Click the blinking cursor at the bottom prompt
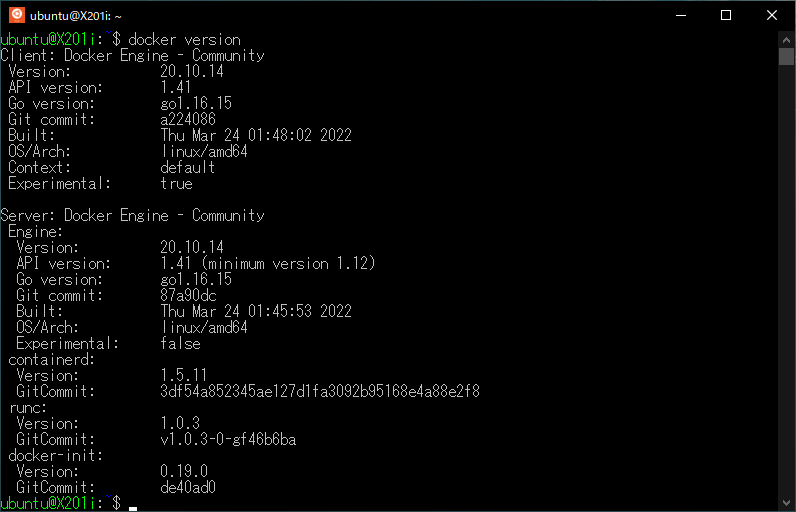Image resolution: width=796 pixels, height=512 pixels. click(132, 506)
